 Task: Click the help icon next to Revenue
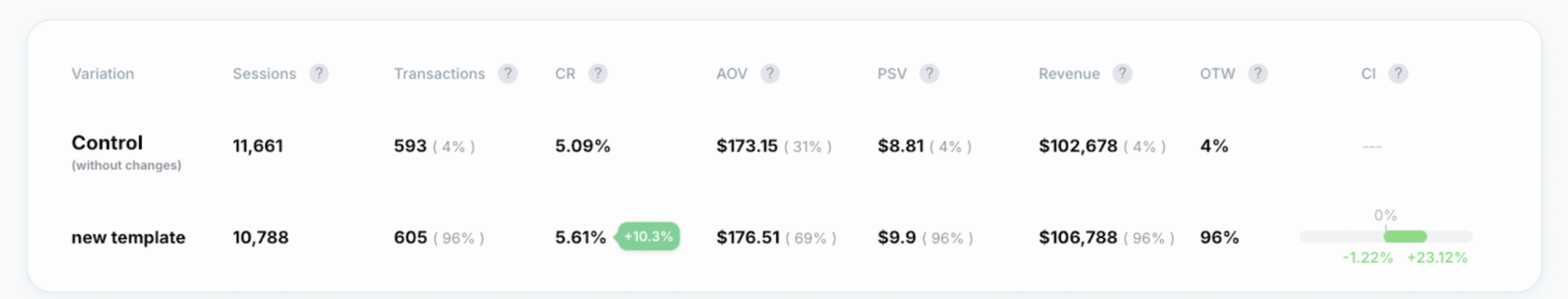pyautogui.click(x=1122, y=74)
